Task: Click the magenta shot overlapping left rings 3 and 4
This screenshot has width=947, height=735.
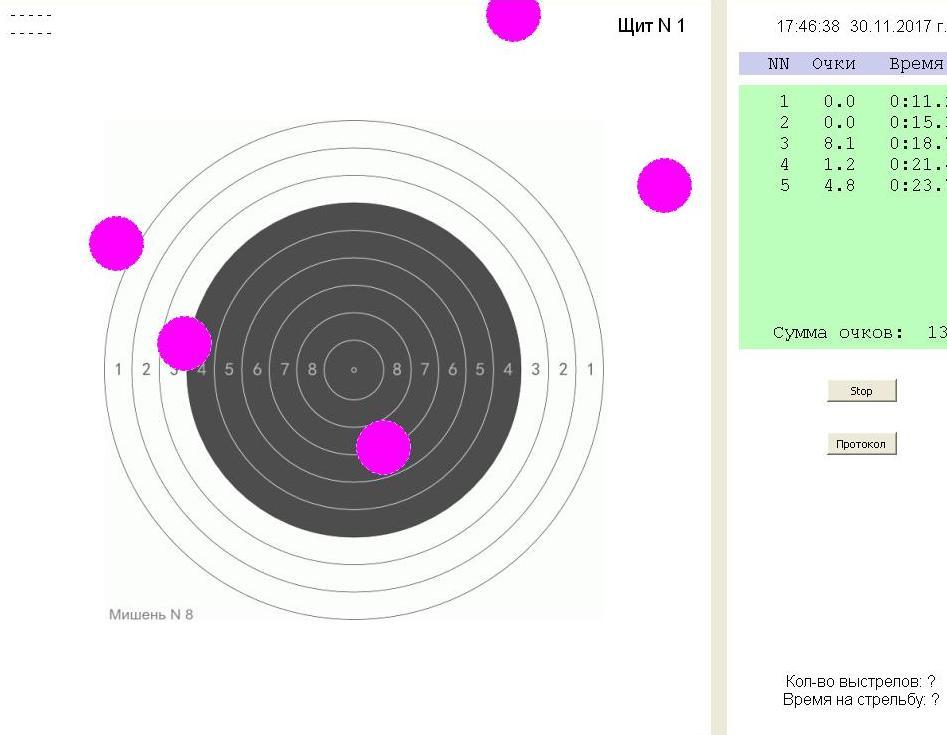Action: click(184, 343)
